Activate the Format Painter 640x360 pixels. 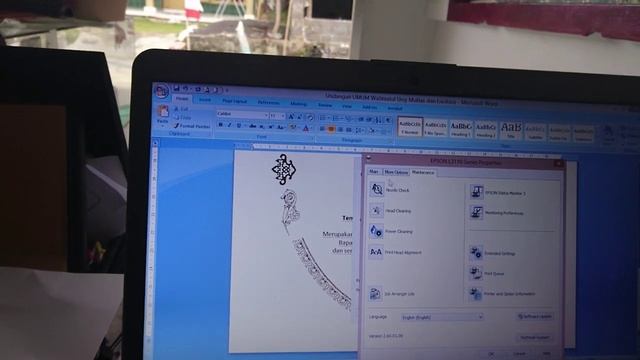(191, 126)
